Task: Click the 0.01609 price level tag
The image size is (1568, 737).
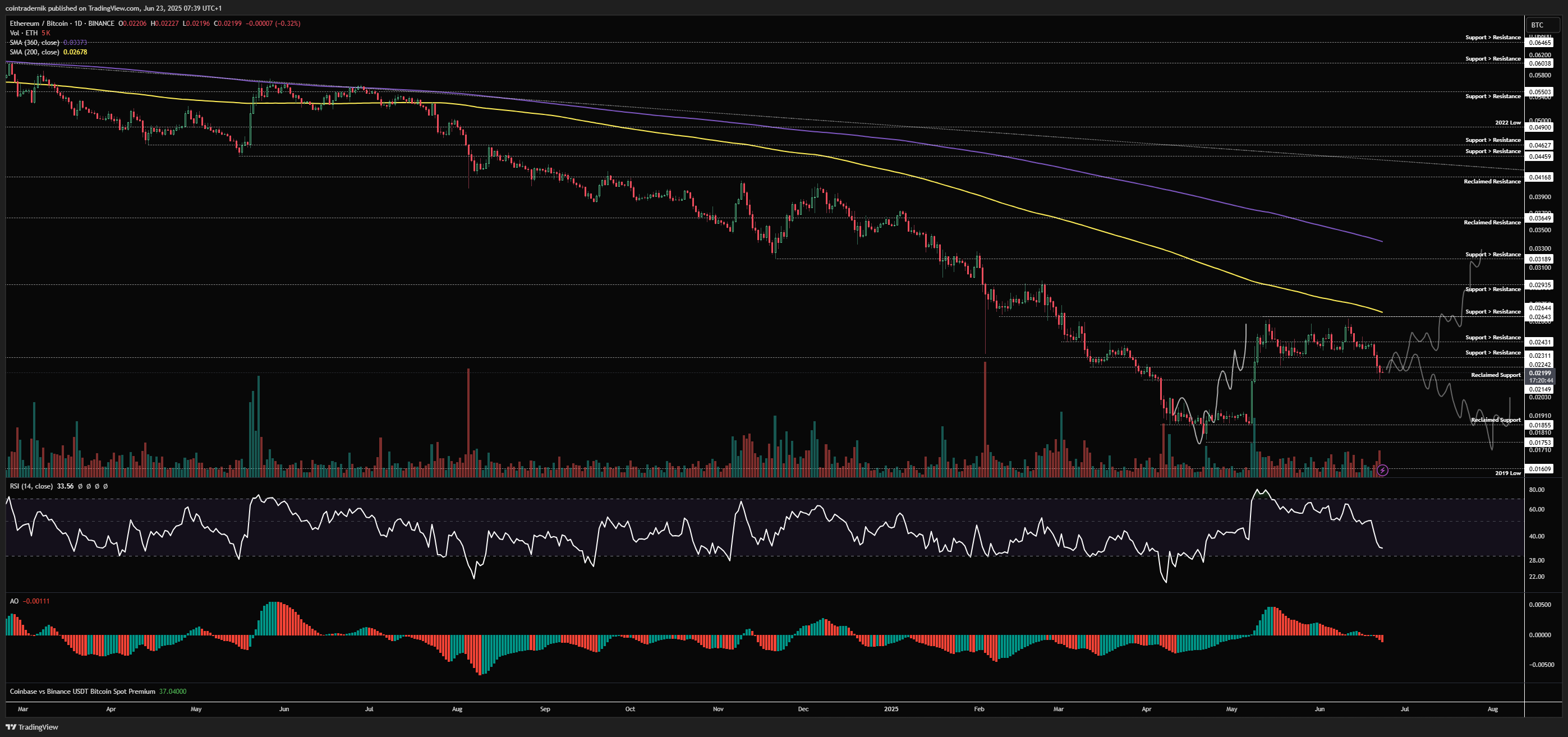Action: click(x=1540, y=468)
